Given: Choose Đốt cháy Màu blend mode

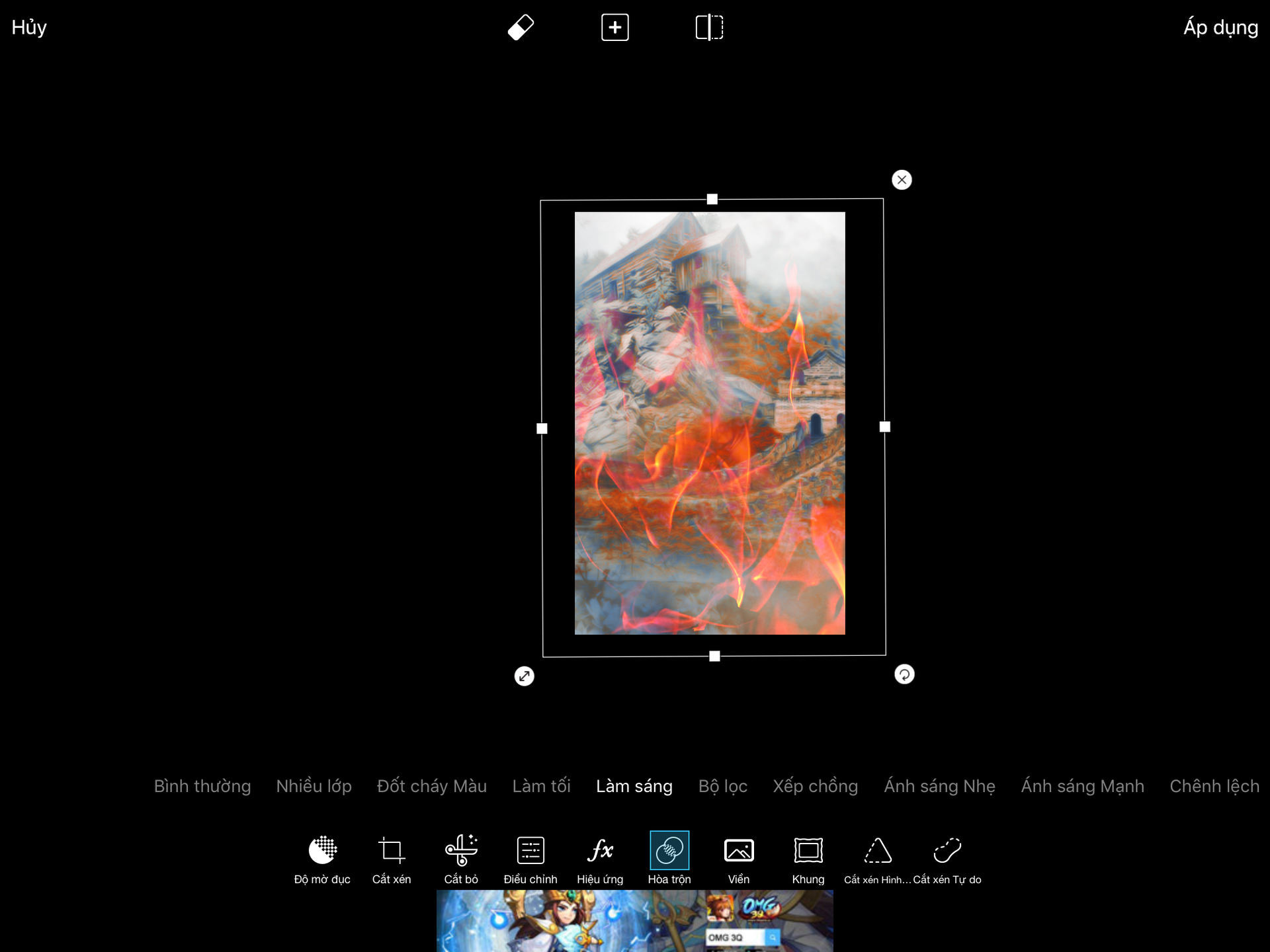Looking at the screenshot, I should (x=432, y=786).
